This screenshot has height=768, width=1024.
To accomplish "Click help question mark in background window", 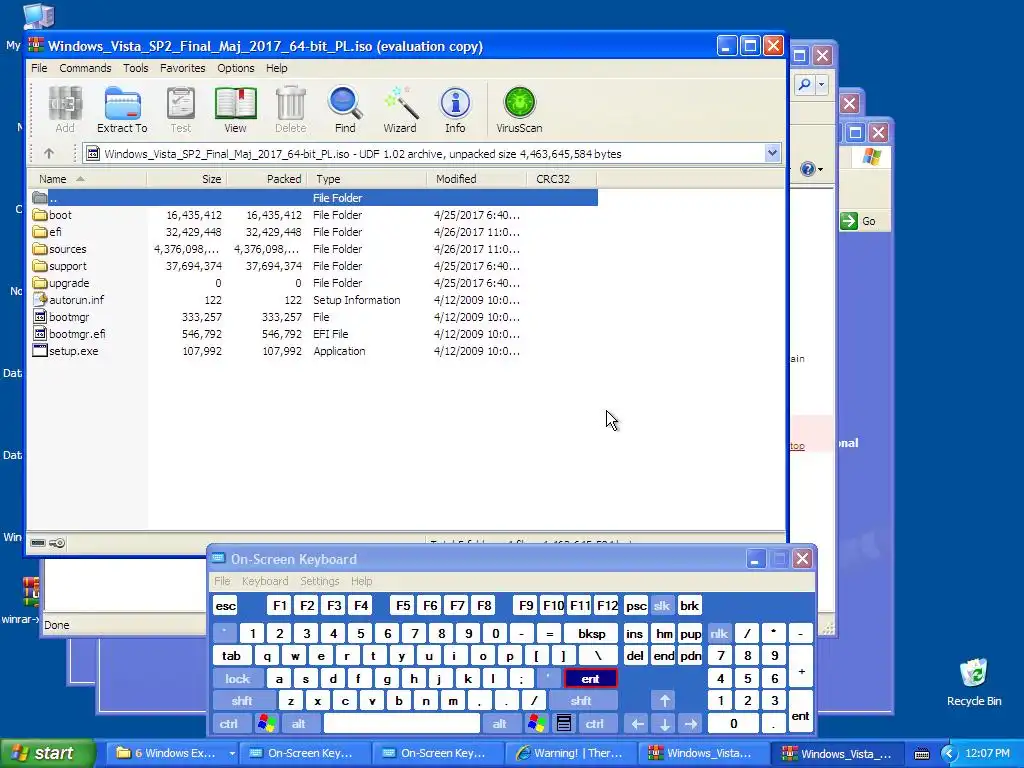I will [x=808, y=169].
